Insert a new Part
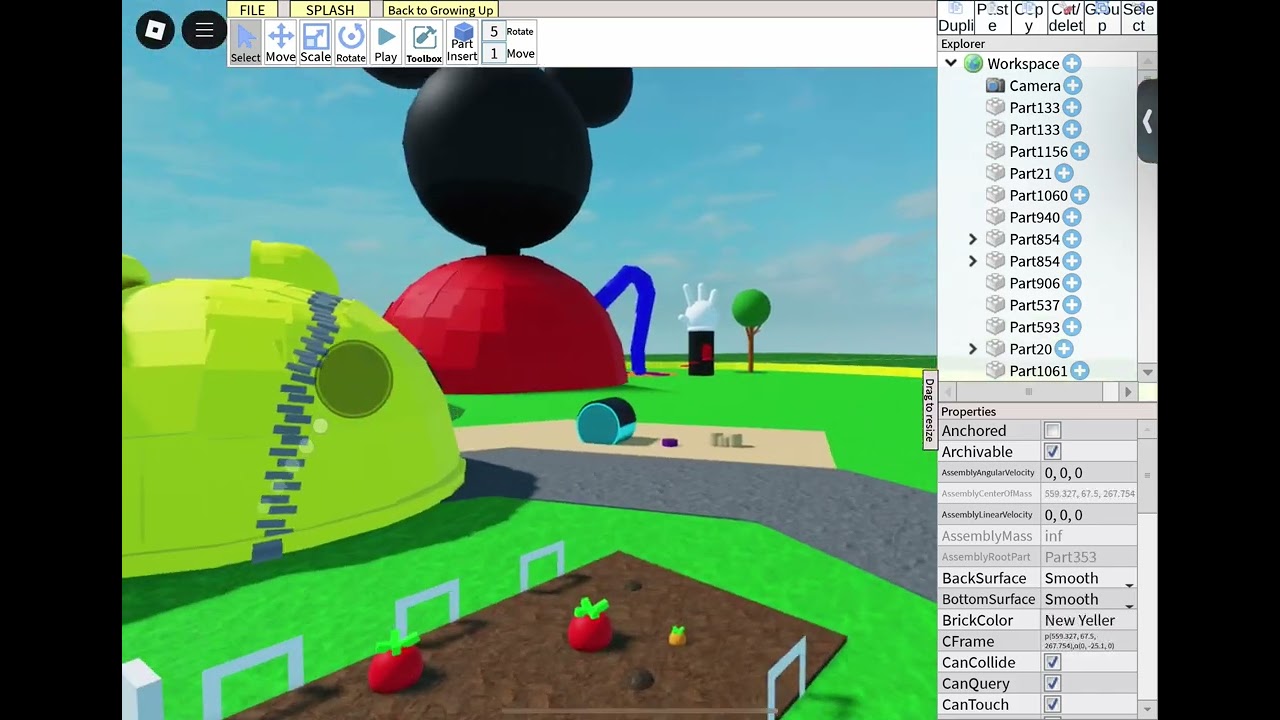 click(x=462, y=43)
